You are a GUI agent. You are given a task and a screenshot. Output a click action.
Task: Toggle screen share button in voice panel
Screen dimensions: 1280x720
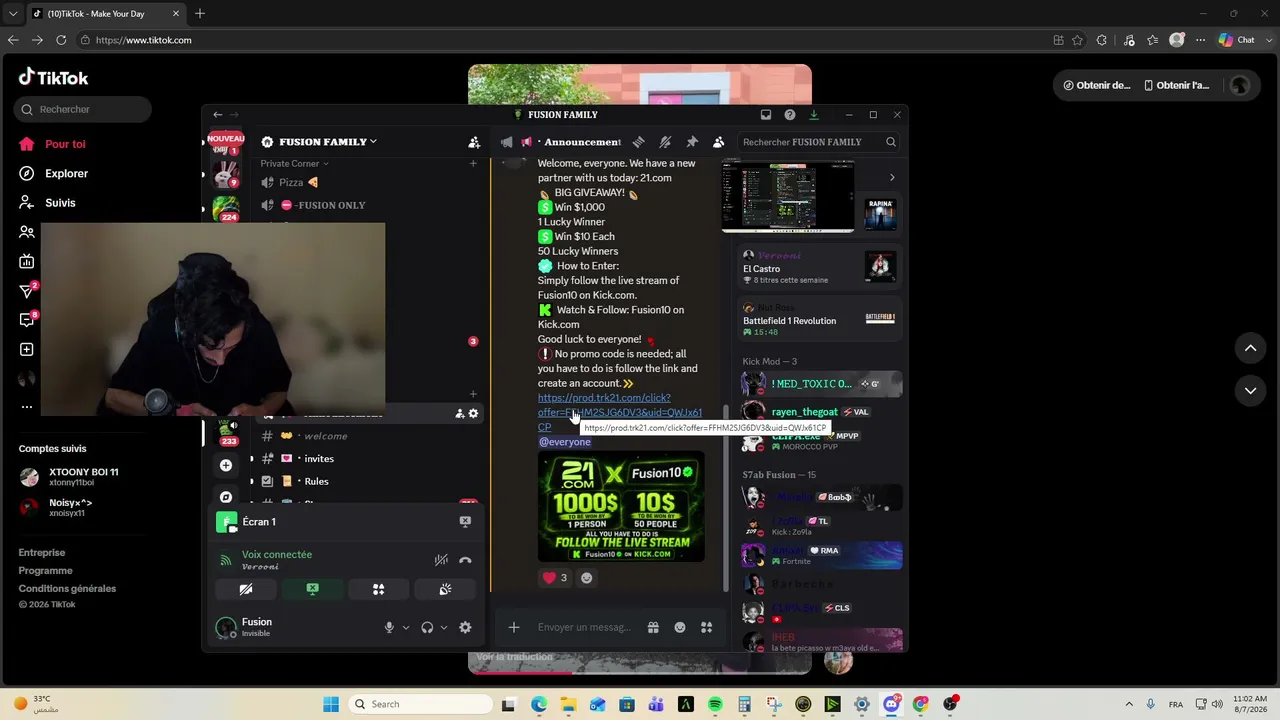[312, 590]
